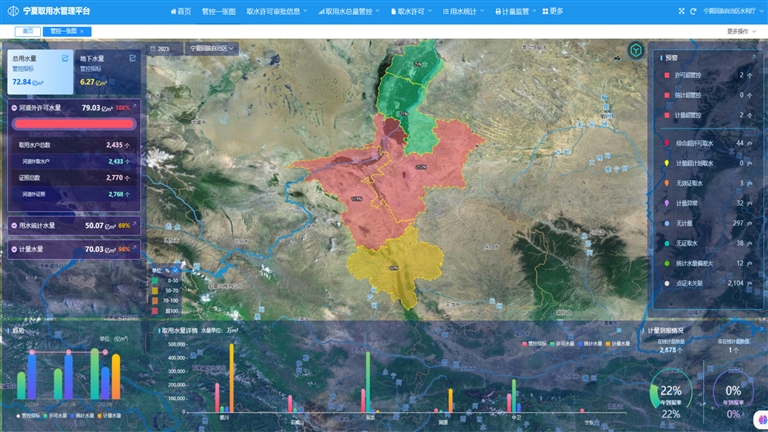The image size is (768, 432).
Task: Open edit icon on 总用水量 card
Action: [x=66, y=59]
